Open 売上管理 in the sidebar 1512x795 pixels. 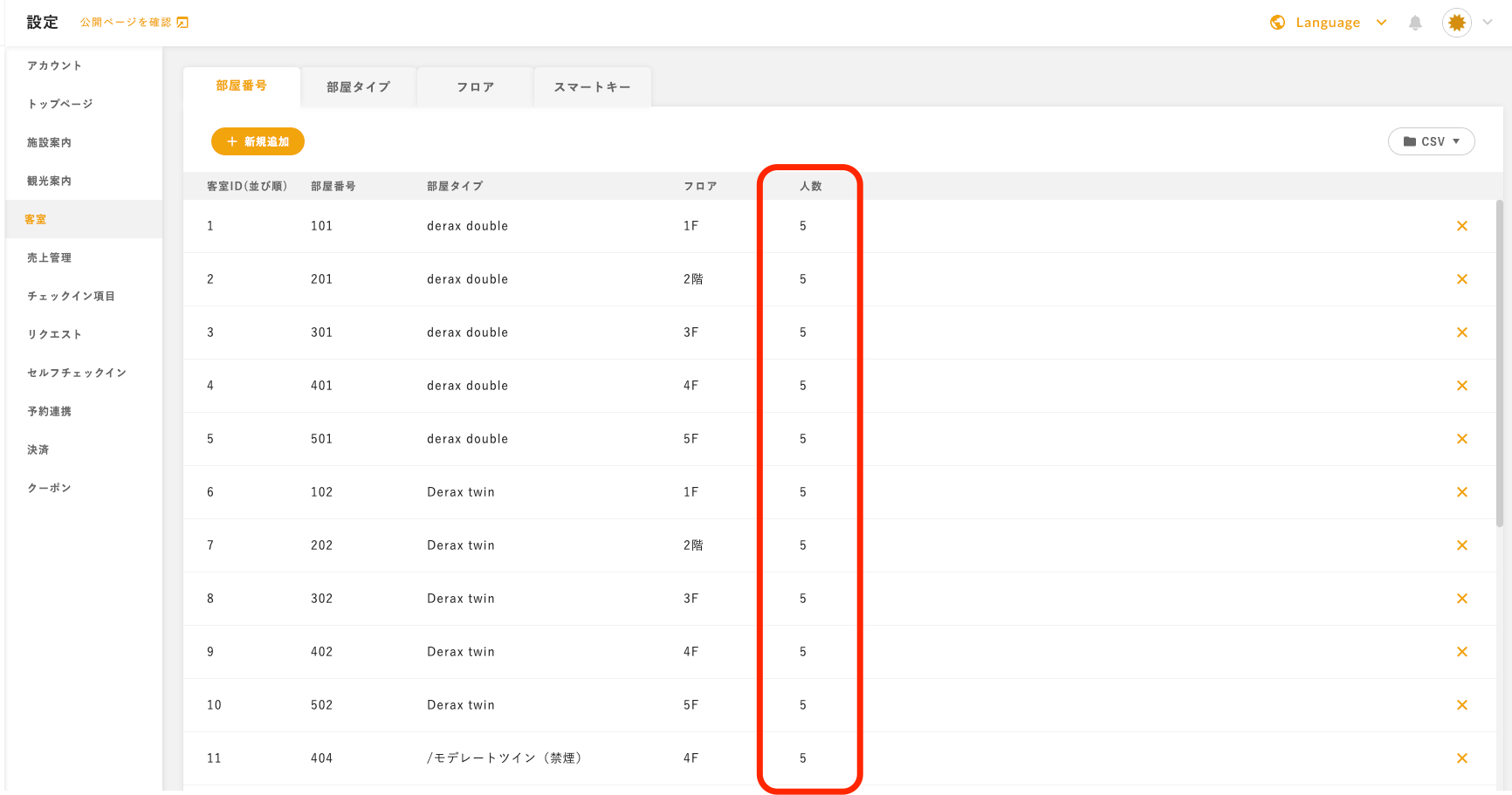(49, 257)
